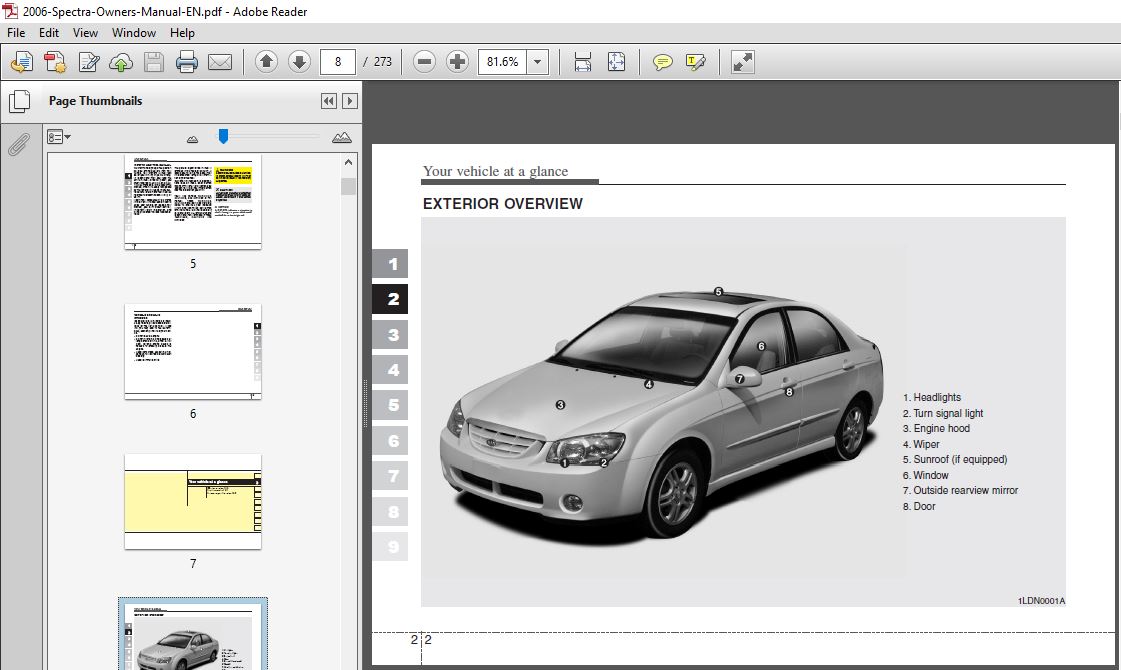Click the scrolling mode page icon
This screenshot has width=1121, height=670.
[583, 62]
